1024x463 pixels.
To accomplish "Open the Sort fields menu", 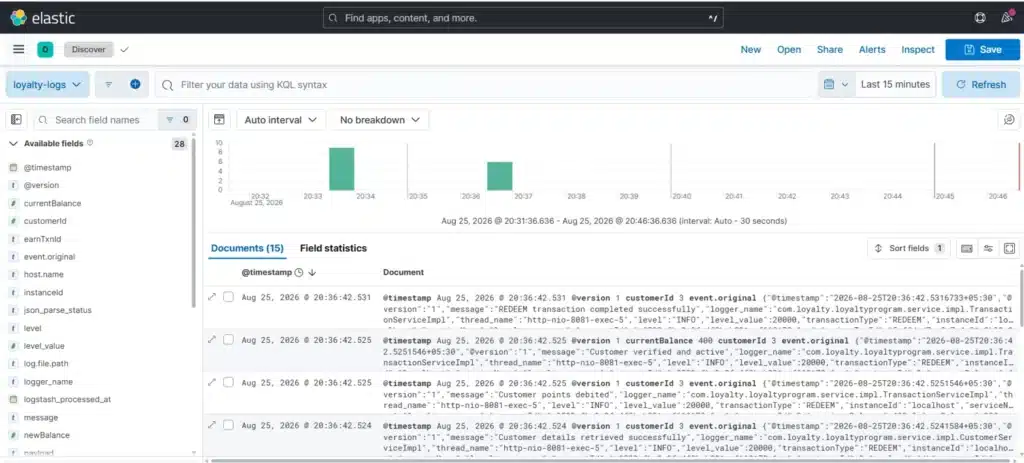I will coord(910,248).
